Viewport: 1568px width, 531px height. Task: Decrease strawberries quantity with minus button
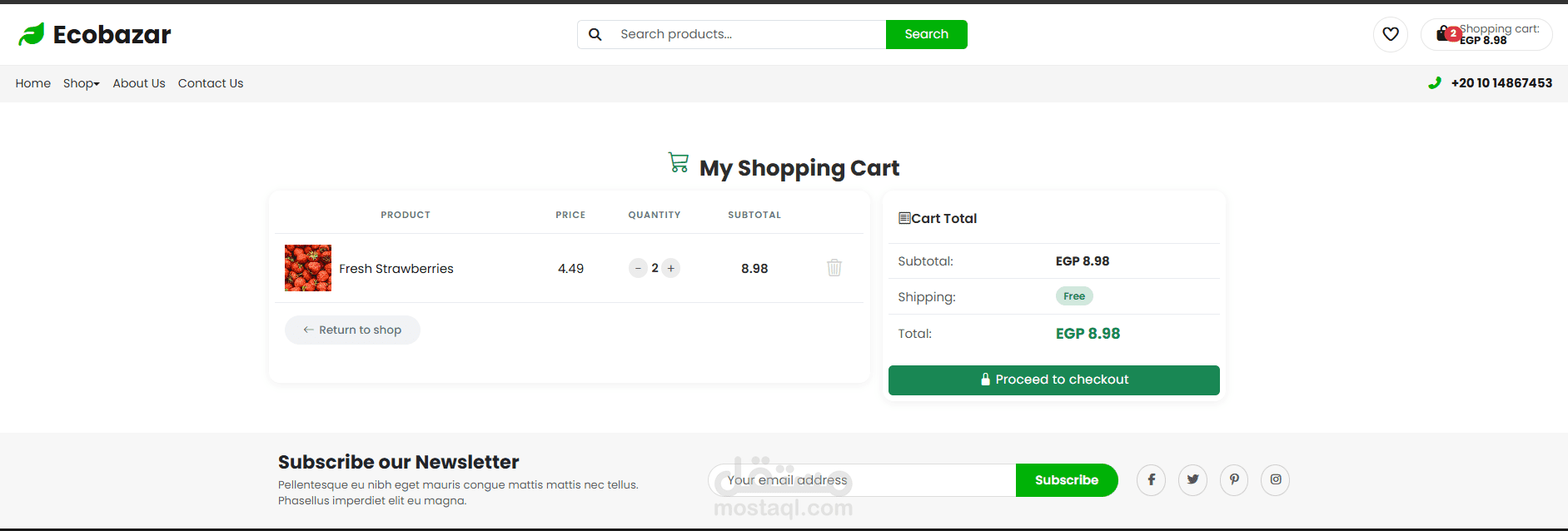[638, 268]
